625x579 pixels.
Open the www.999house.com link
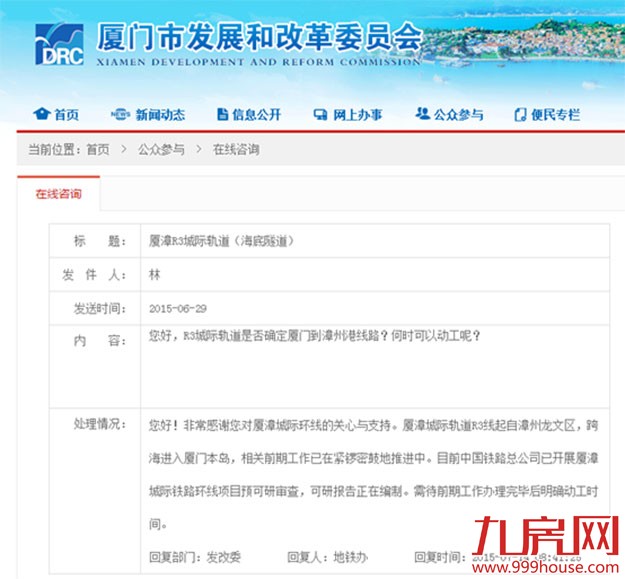click(x=564, y=566)
